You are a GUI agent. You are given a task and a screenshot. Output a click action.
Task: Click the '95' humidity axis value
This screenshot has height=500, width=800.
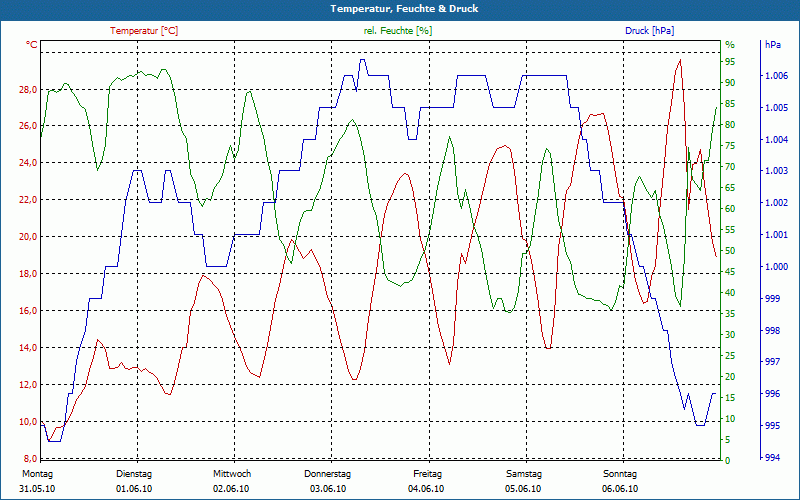pos(731,62)
